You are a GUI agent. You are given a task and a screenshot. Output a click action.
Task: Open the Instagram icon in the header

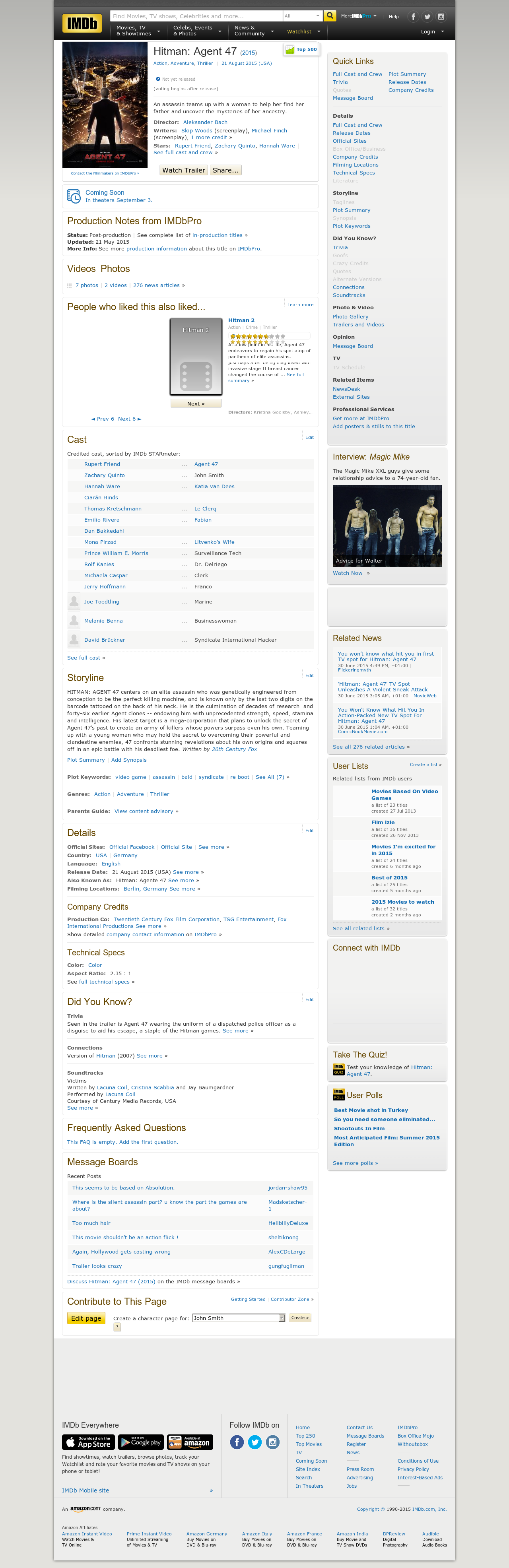pos(441,16)
